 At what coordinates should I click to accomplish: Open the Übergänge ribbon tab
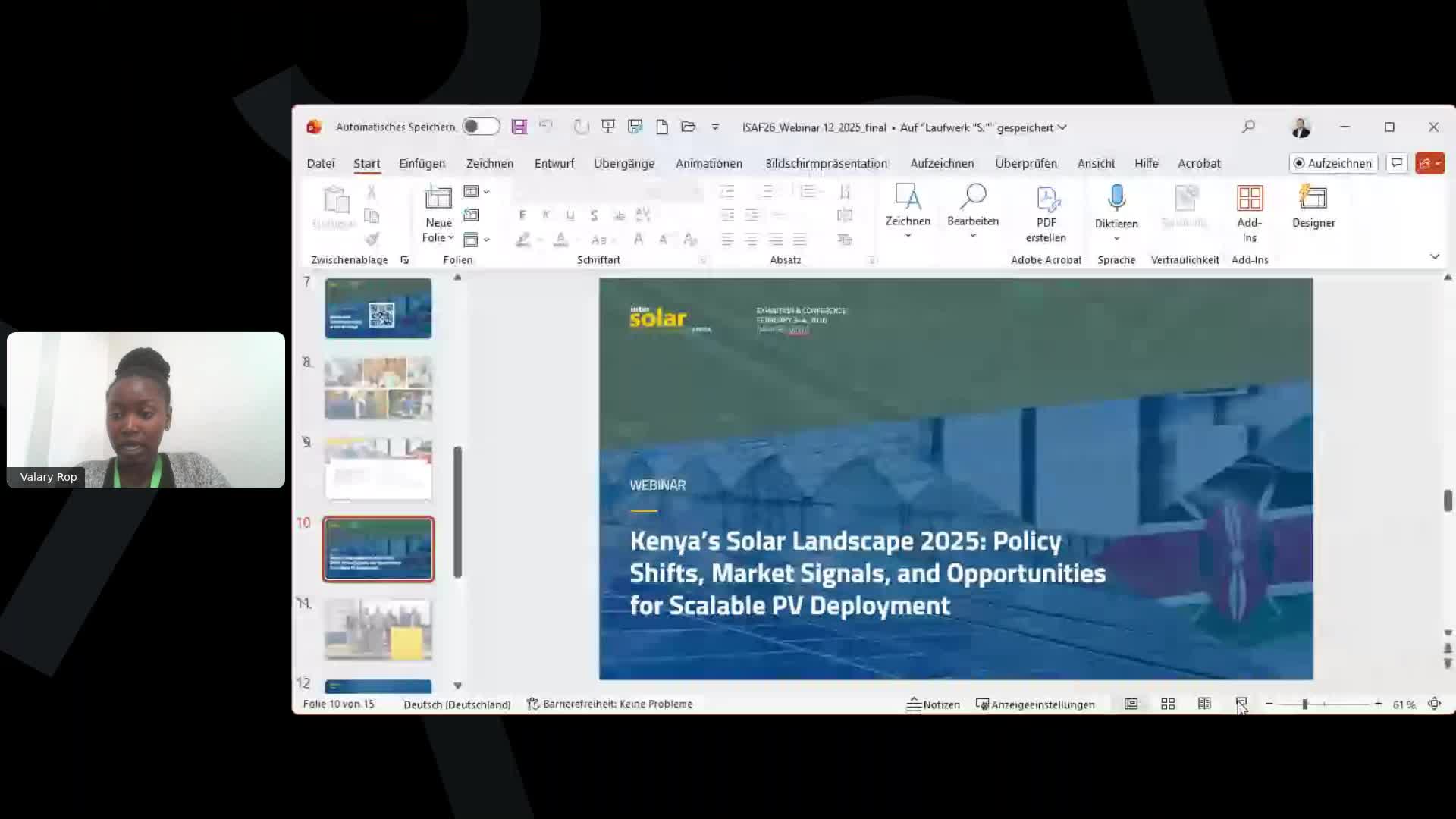(623, 163)
